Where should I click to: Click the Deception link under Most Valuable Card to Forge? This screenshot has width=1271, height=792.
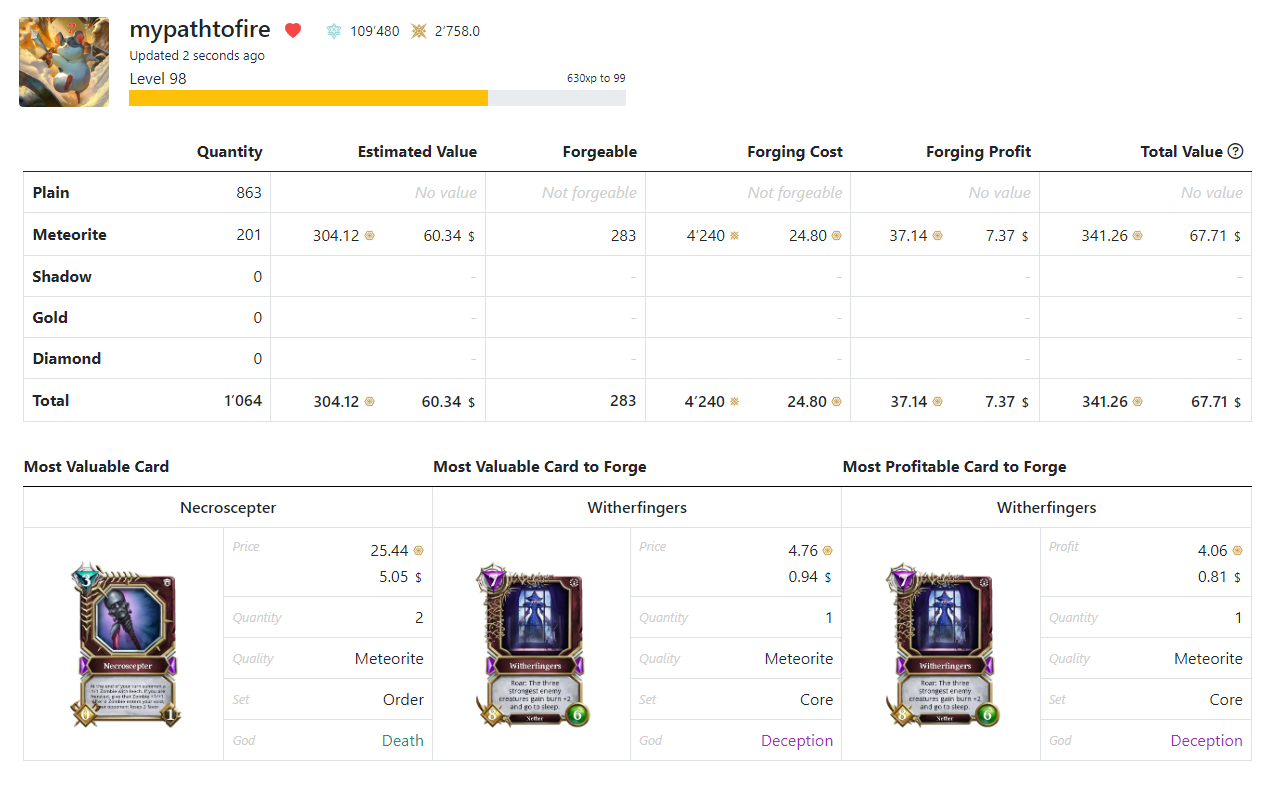click(797, 741)
